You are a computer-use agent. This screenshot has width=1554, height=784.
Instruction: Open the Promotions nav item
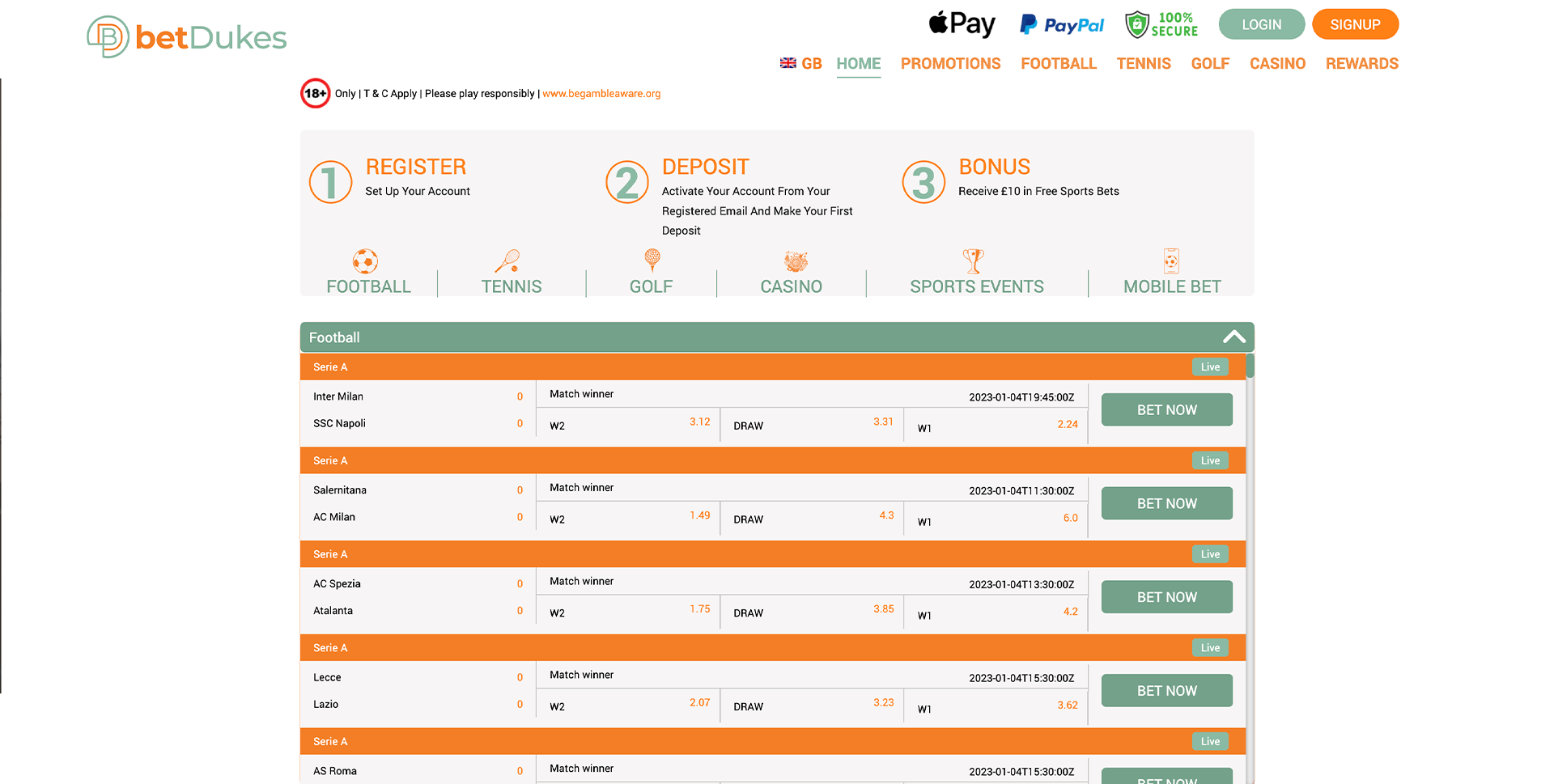tap(950, 64)
